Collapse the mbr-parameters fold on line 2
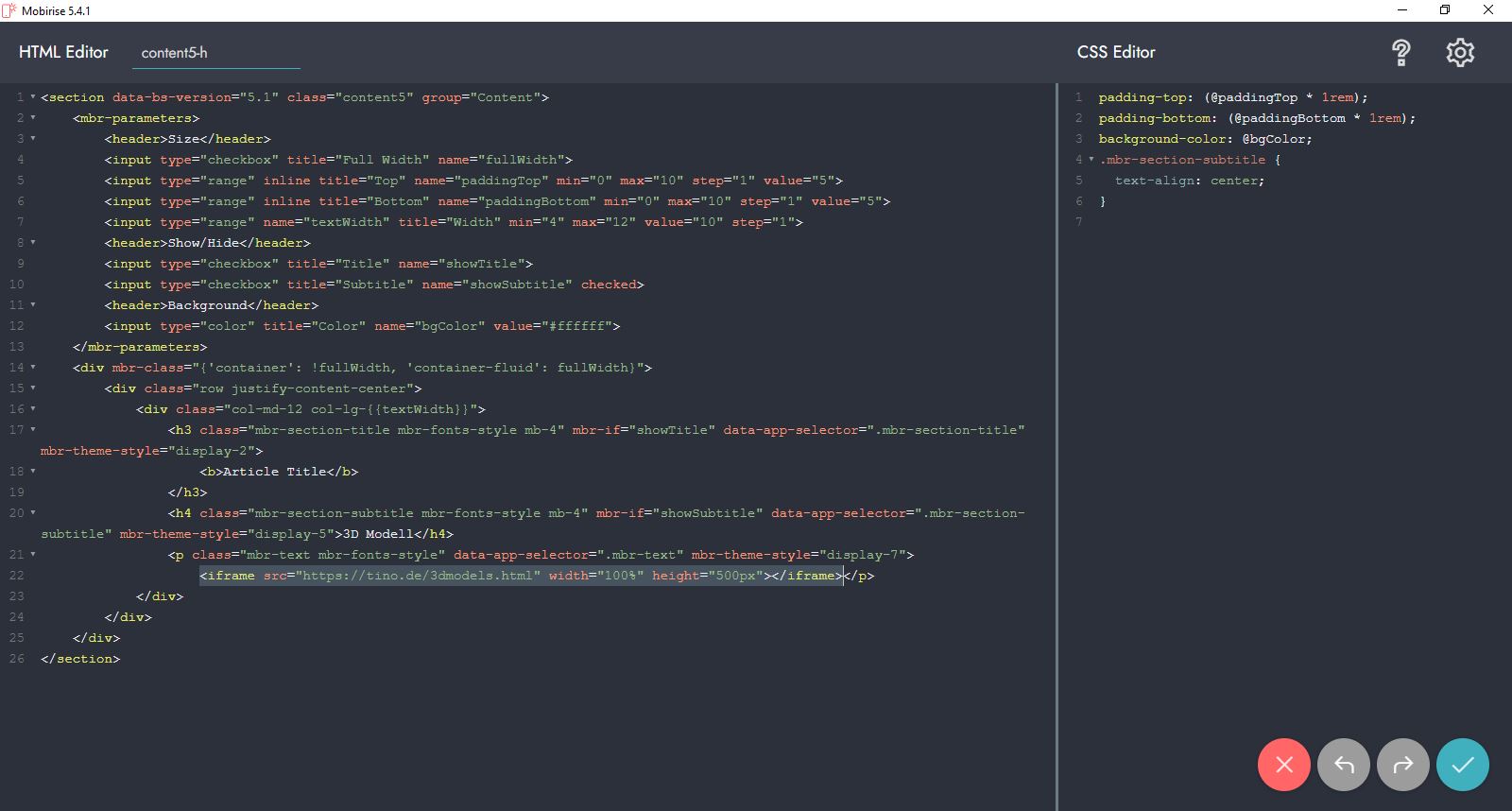This screenshot has width=1512, height=811. (x=33, y=118)
